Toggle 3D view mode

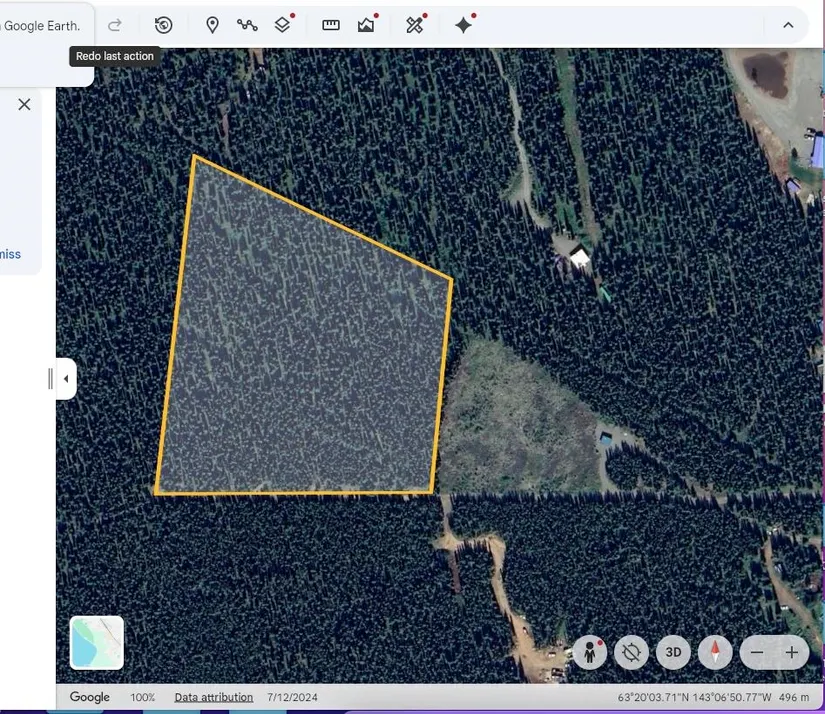coord(673,652)
